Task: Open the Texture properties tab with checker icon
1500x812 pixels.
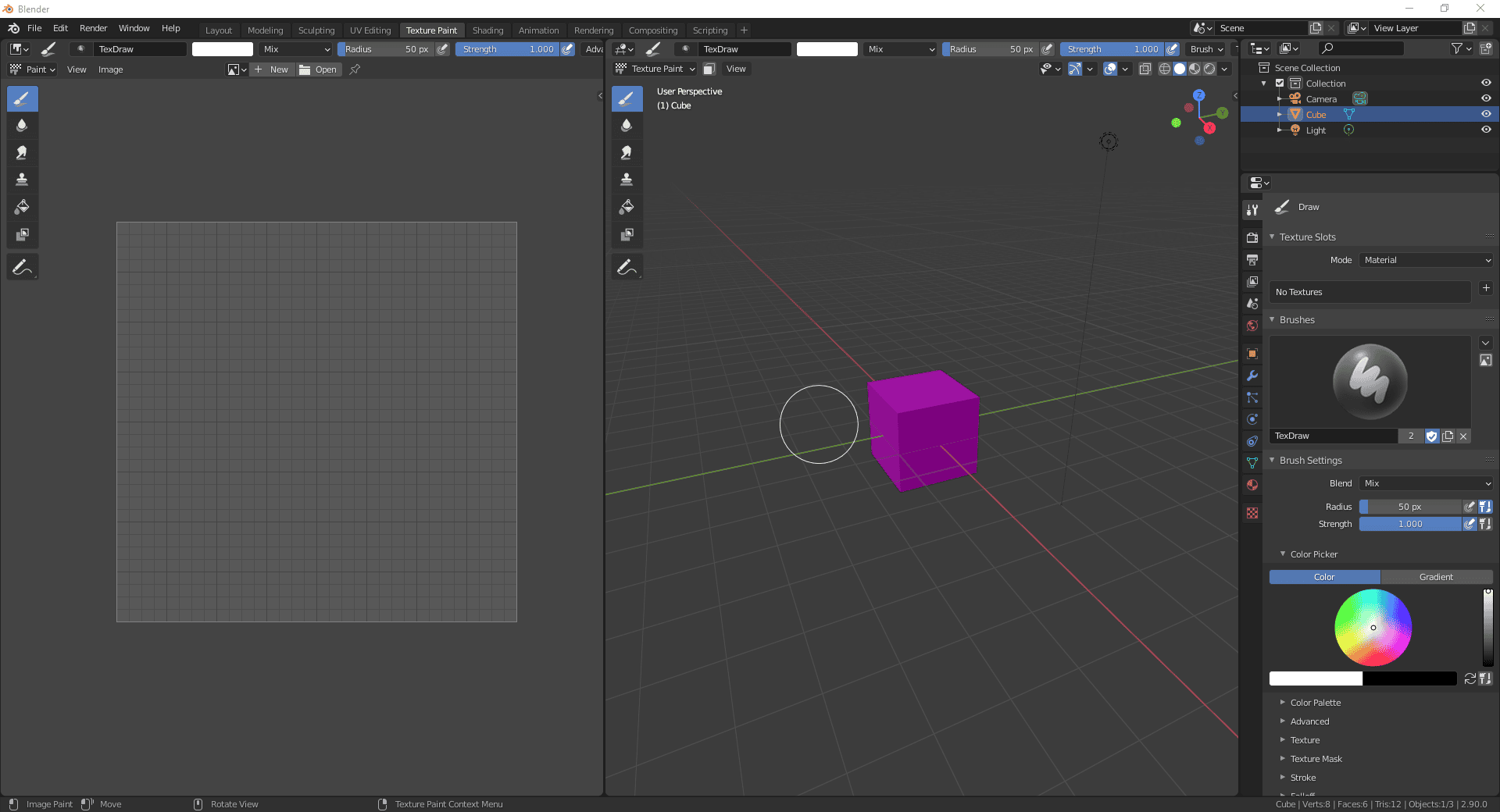Action: 1252,513
